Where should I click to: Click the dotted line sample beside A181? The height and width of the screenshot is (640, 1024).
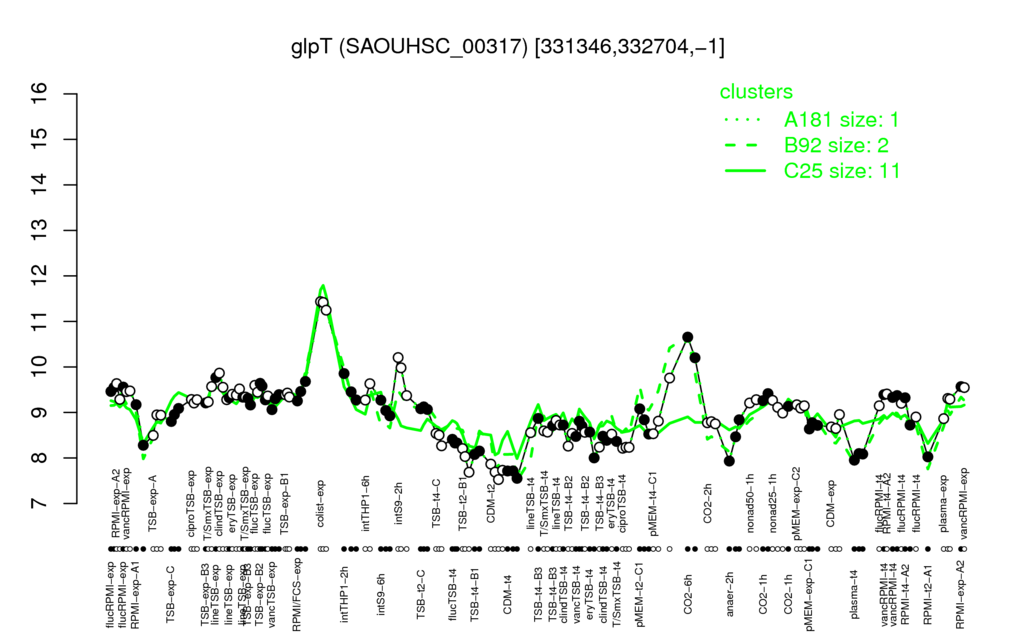(x=744, y=120)
